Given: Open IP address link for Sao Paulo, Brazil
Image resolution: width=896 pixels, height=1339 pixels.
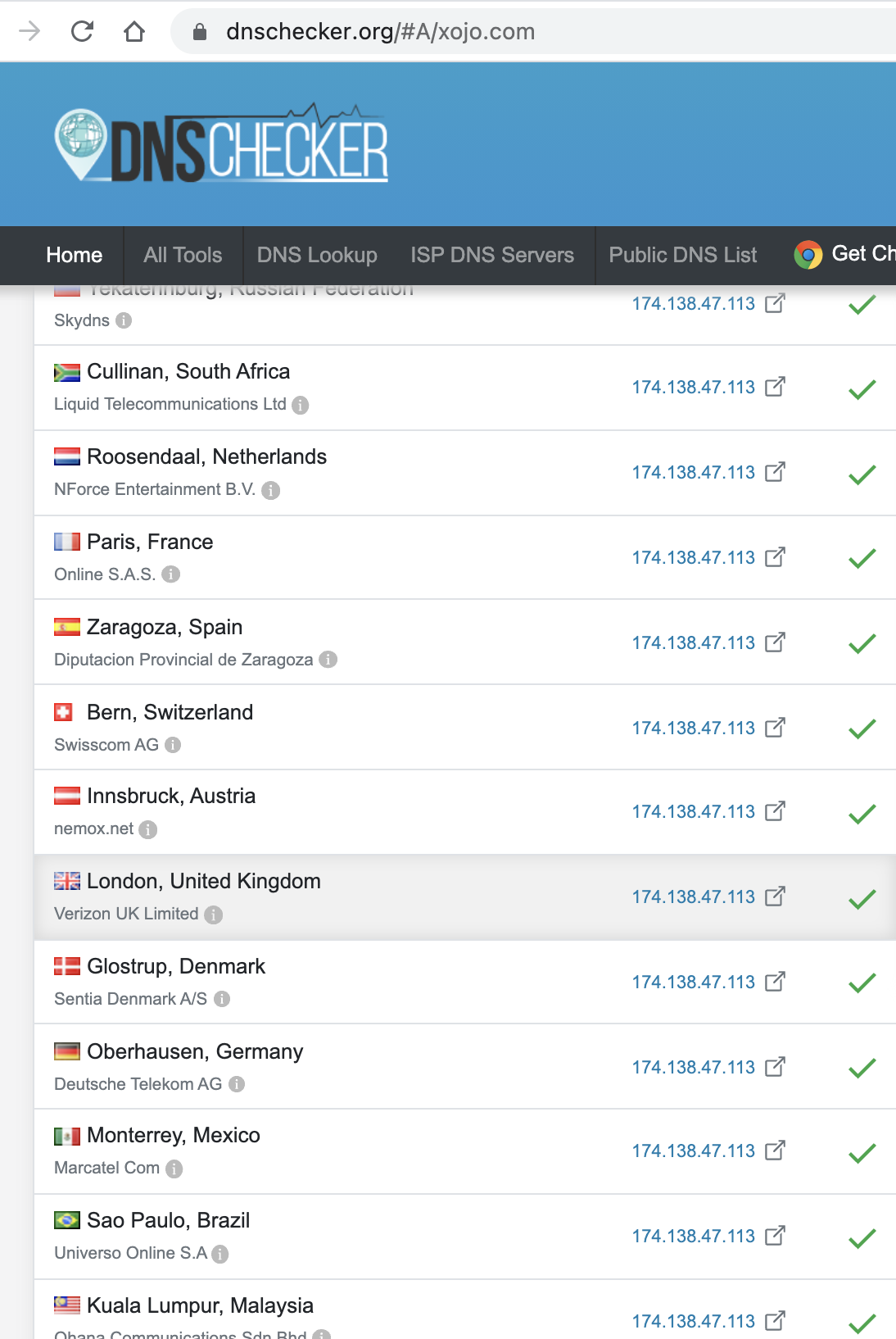Looking at the screenshot, I should click(693, 1236).
